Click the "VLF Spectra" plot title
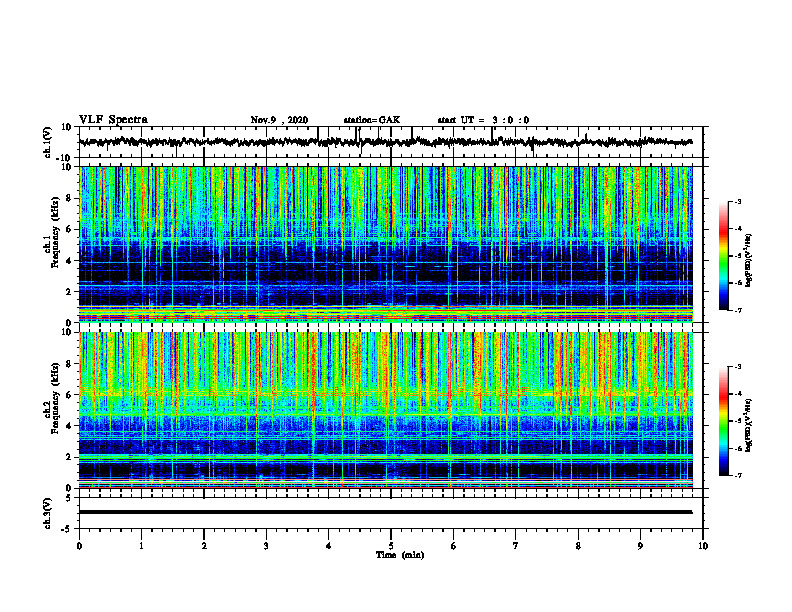The image size is (792, 612). click(x=114, y=120)
